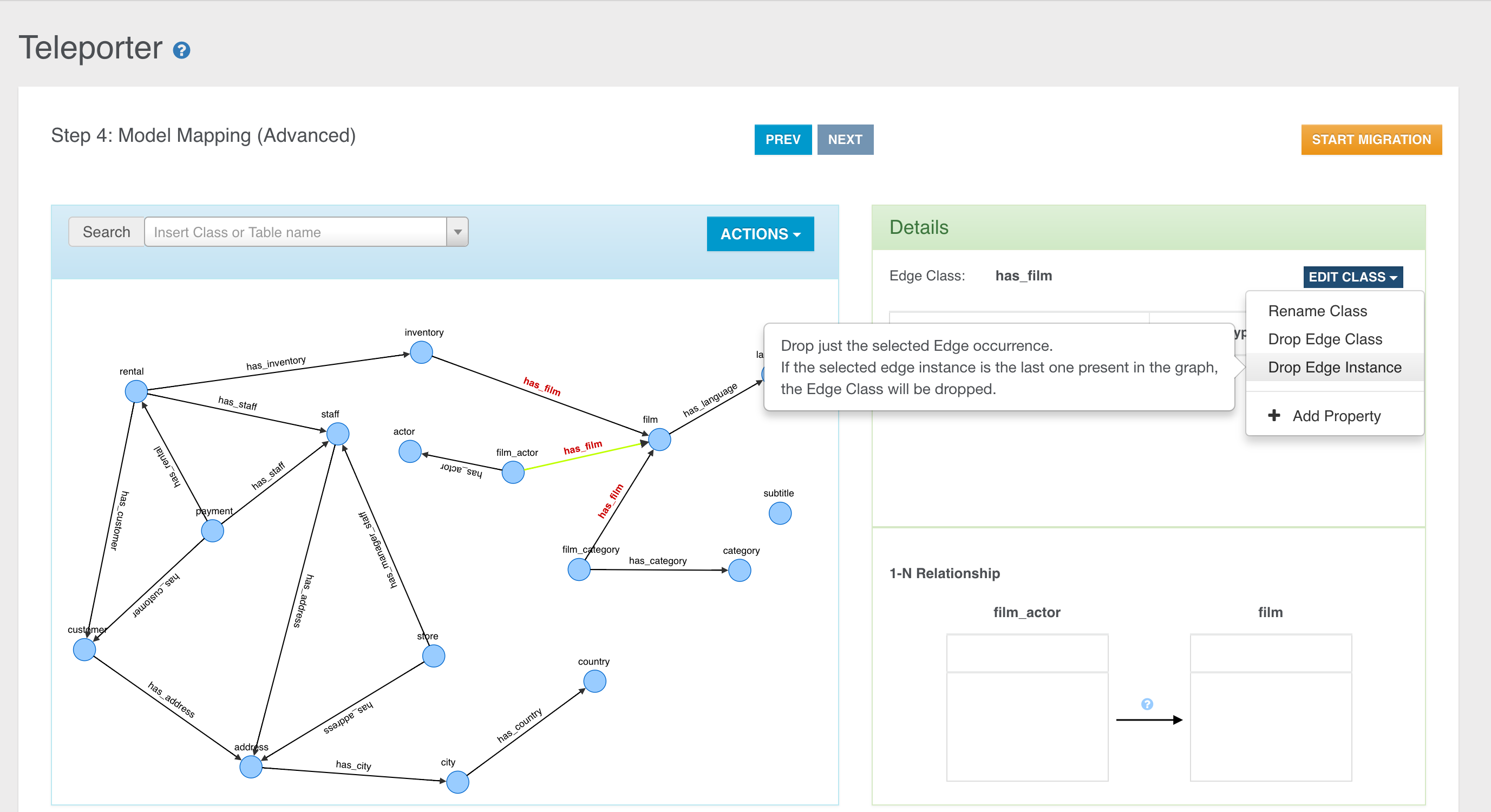The width and height of the screenshot is (1491, 812).
Task: Select the inventory node in graph
Action: [x=421, y=352]
